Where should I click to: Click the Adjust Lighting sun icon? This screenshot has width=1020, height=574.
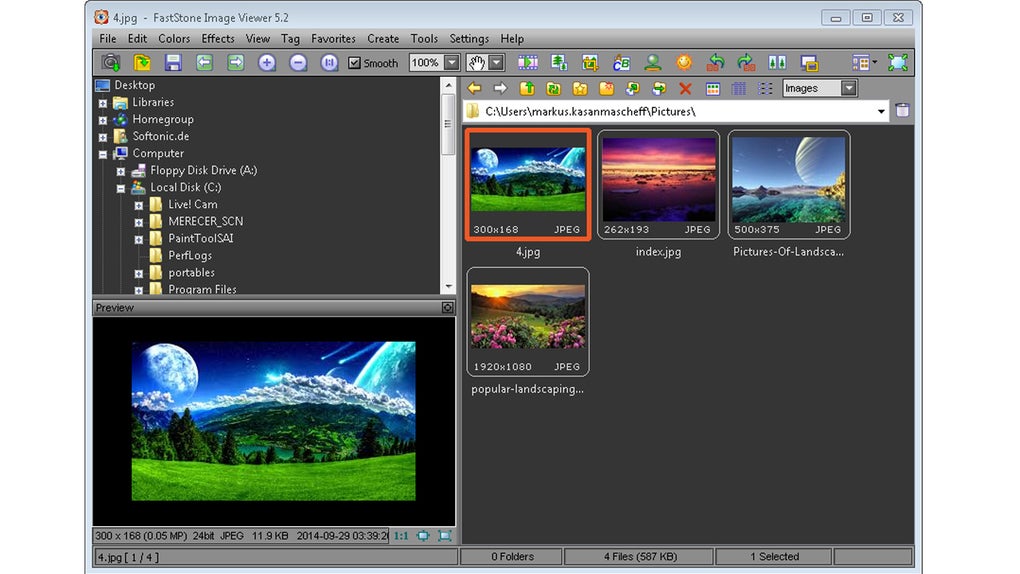tap(684, 62)
